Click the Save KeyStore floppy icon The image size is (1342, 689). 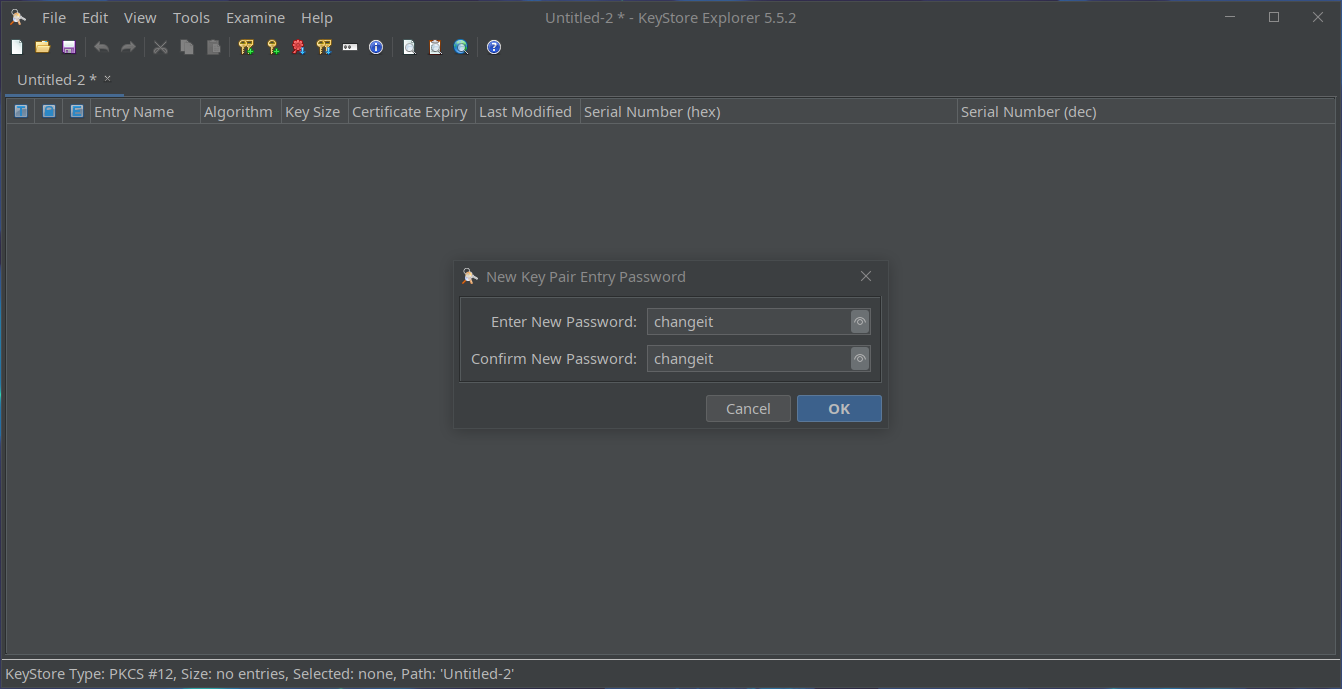point(69,47)
